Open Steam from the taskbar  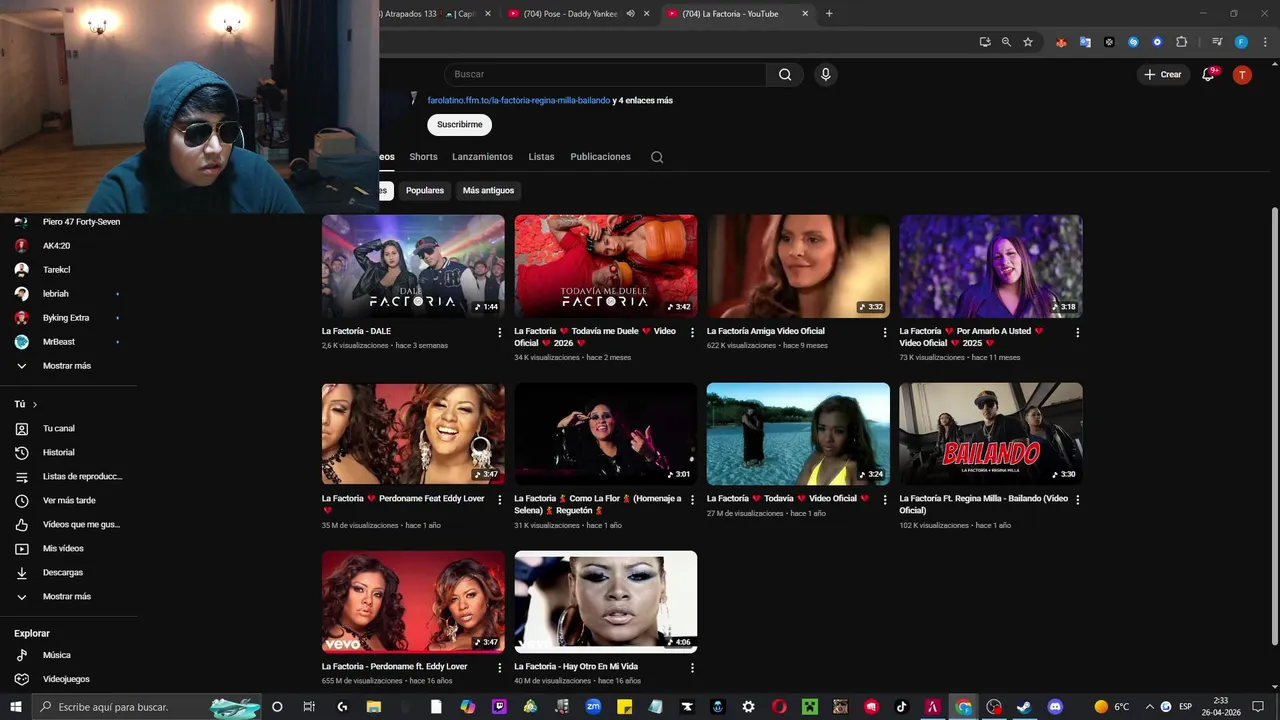point(1024,707)
